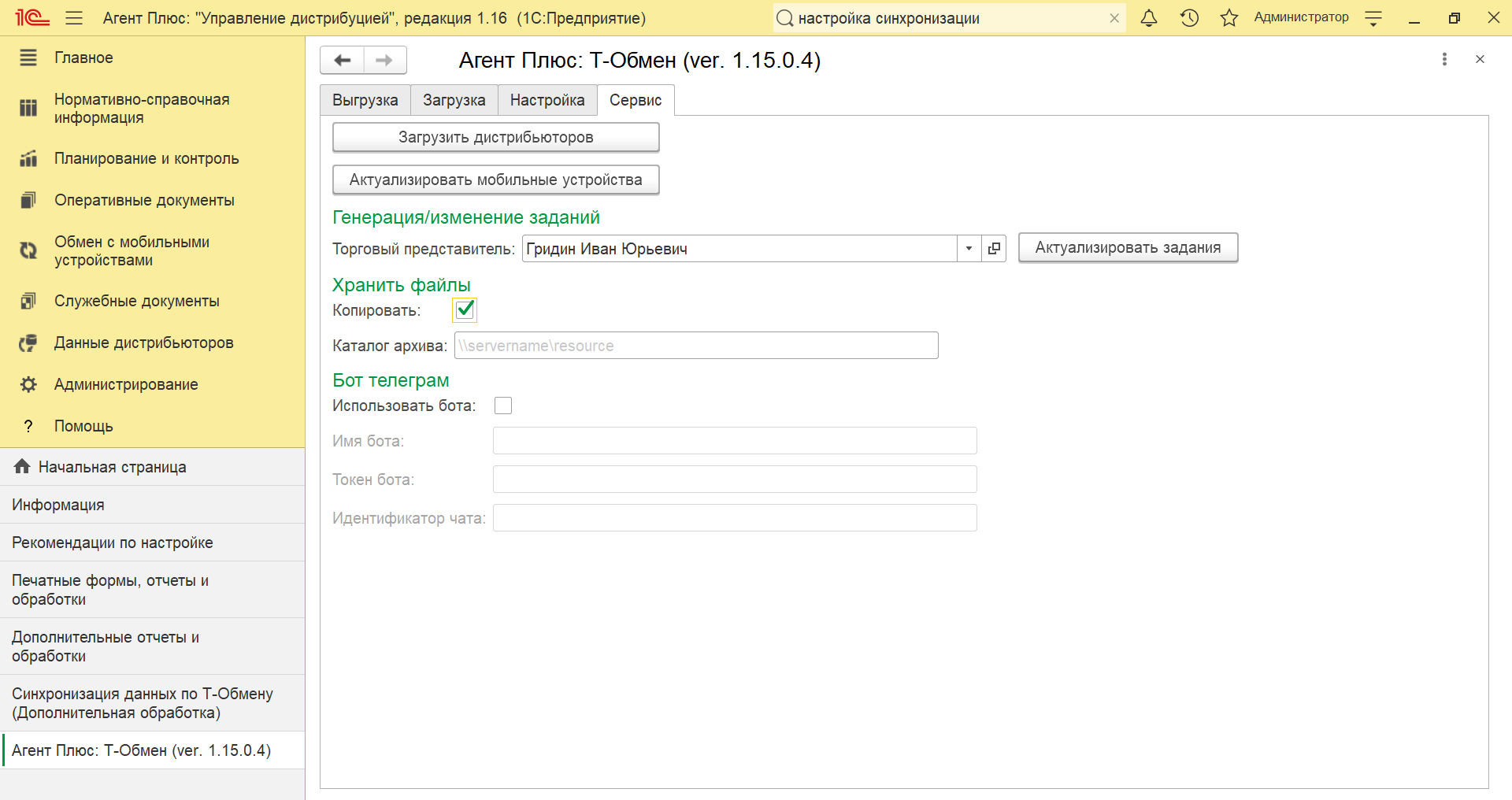Open Информация in the open windows list
The image size is (1512, 800).
pos(153,505)
